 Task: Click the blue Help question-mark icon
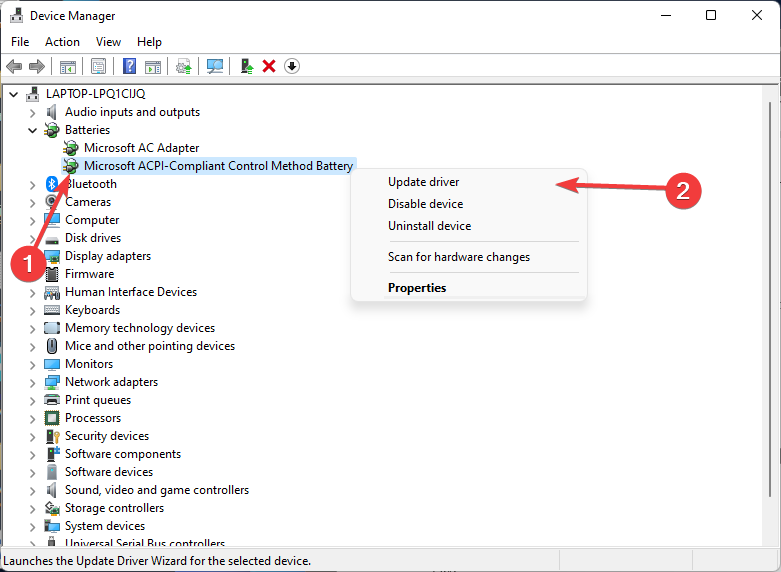(x=129, y=66)
